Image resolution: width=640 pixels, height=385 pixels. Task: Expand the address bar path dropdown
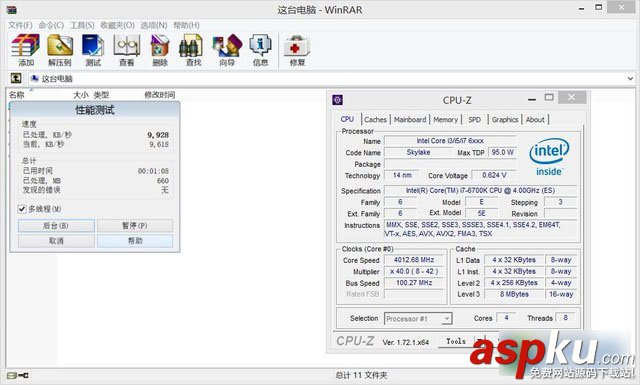[x=630, y=78]
